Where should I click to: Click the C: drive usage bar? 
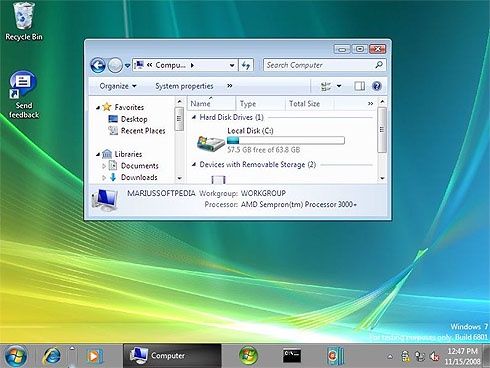(x=286, y=140)
